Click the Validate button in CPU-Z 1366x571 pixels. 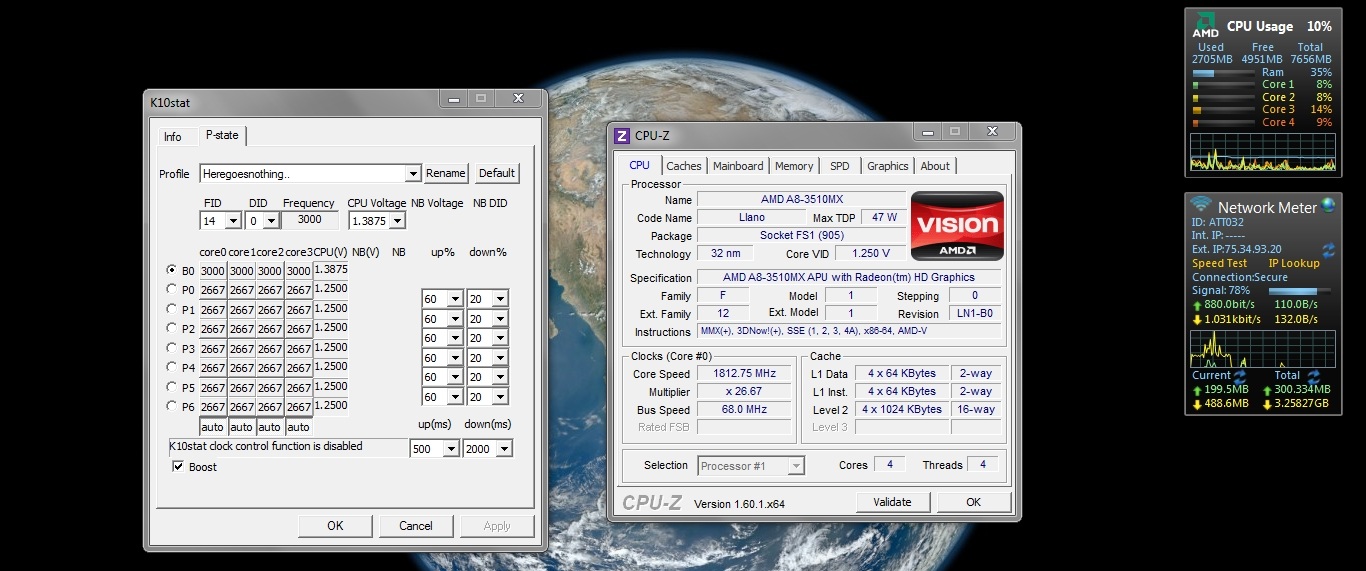coord(893,502)
